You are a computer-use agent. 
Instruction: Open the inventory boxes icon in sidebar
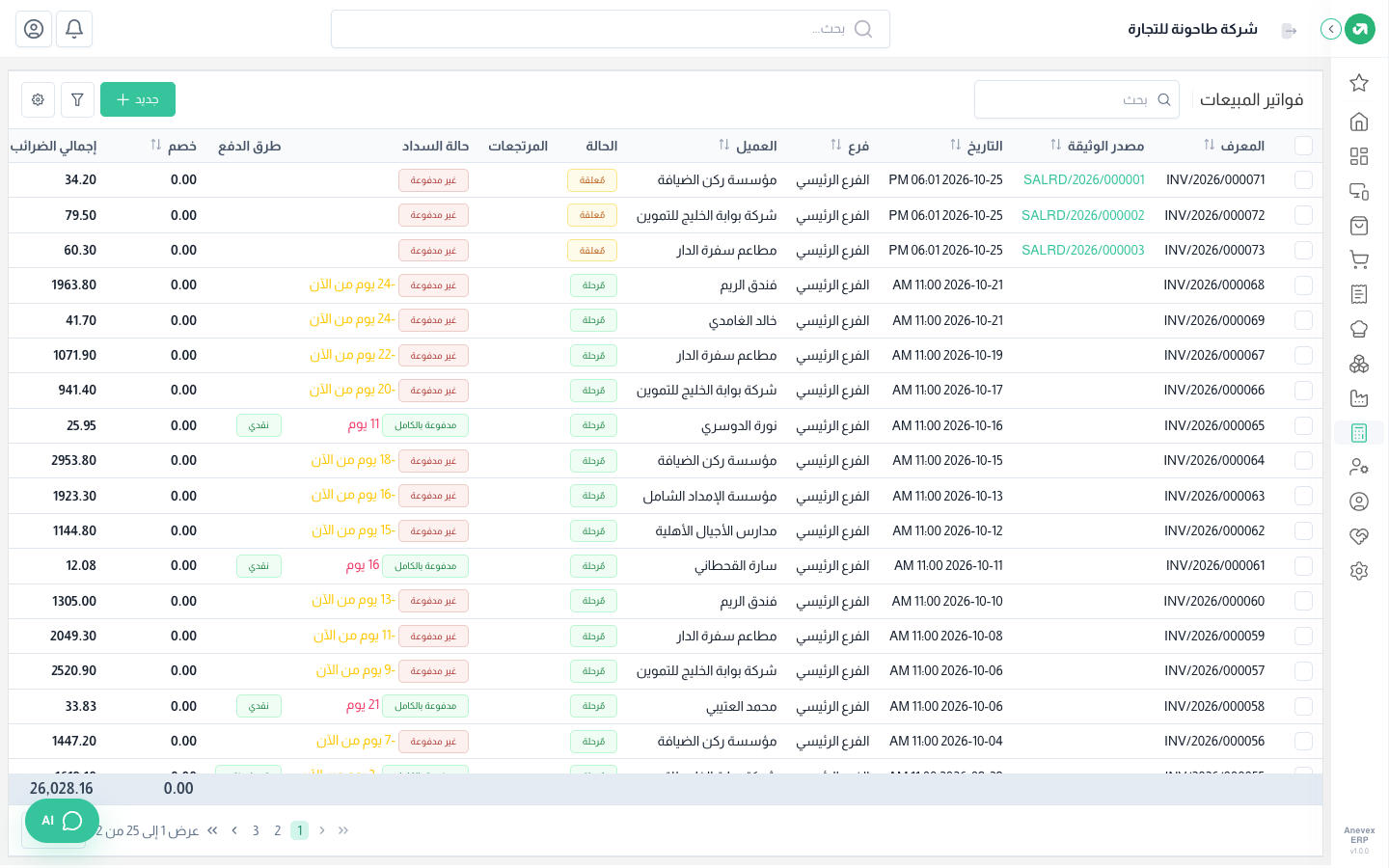tap(1359, 364)
